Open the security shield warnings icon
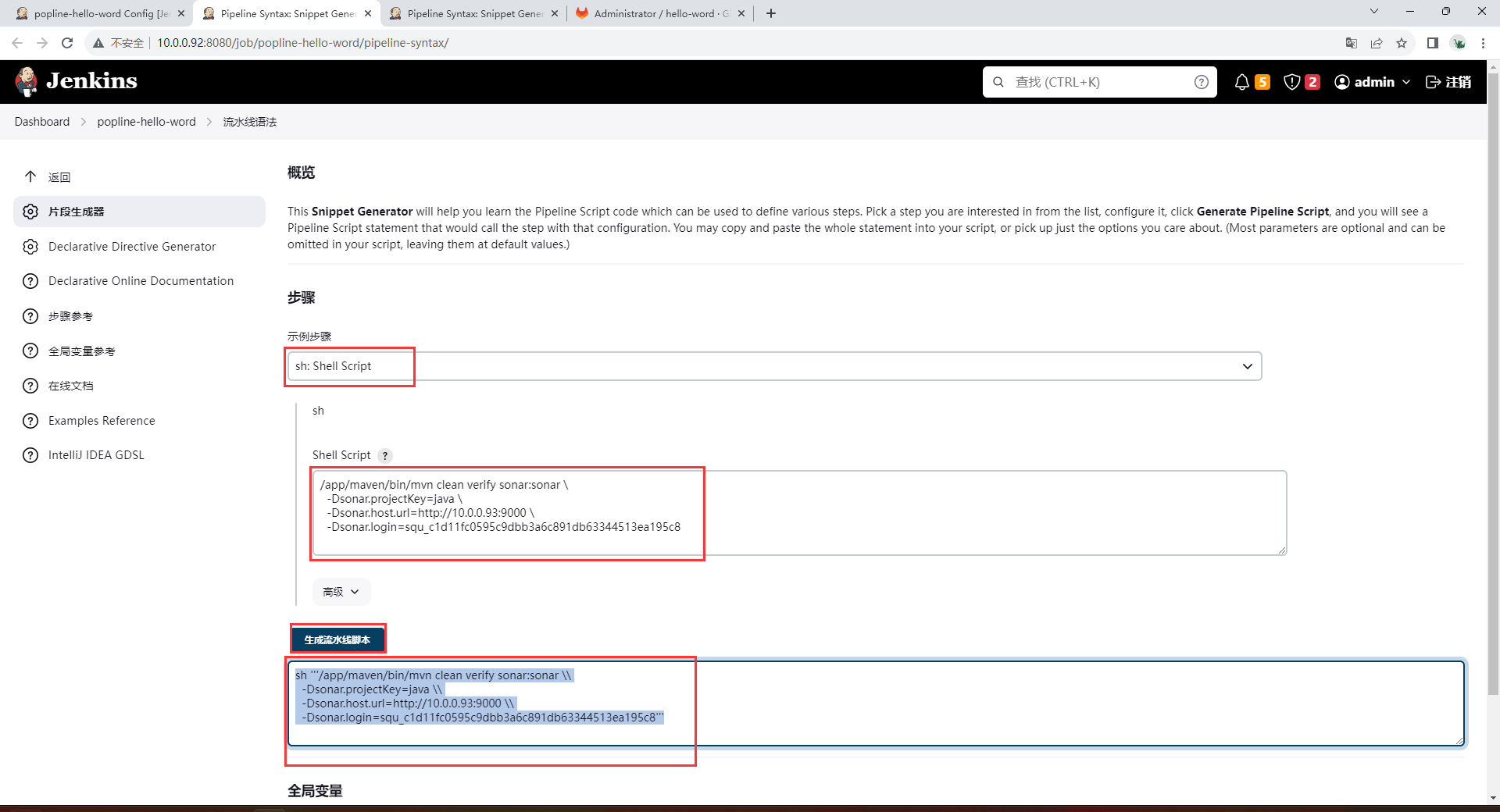Screen dimensions: 1500x812 pos(1292,82)
